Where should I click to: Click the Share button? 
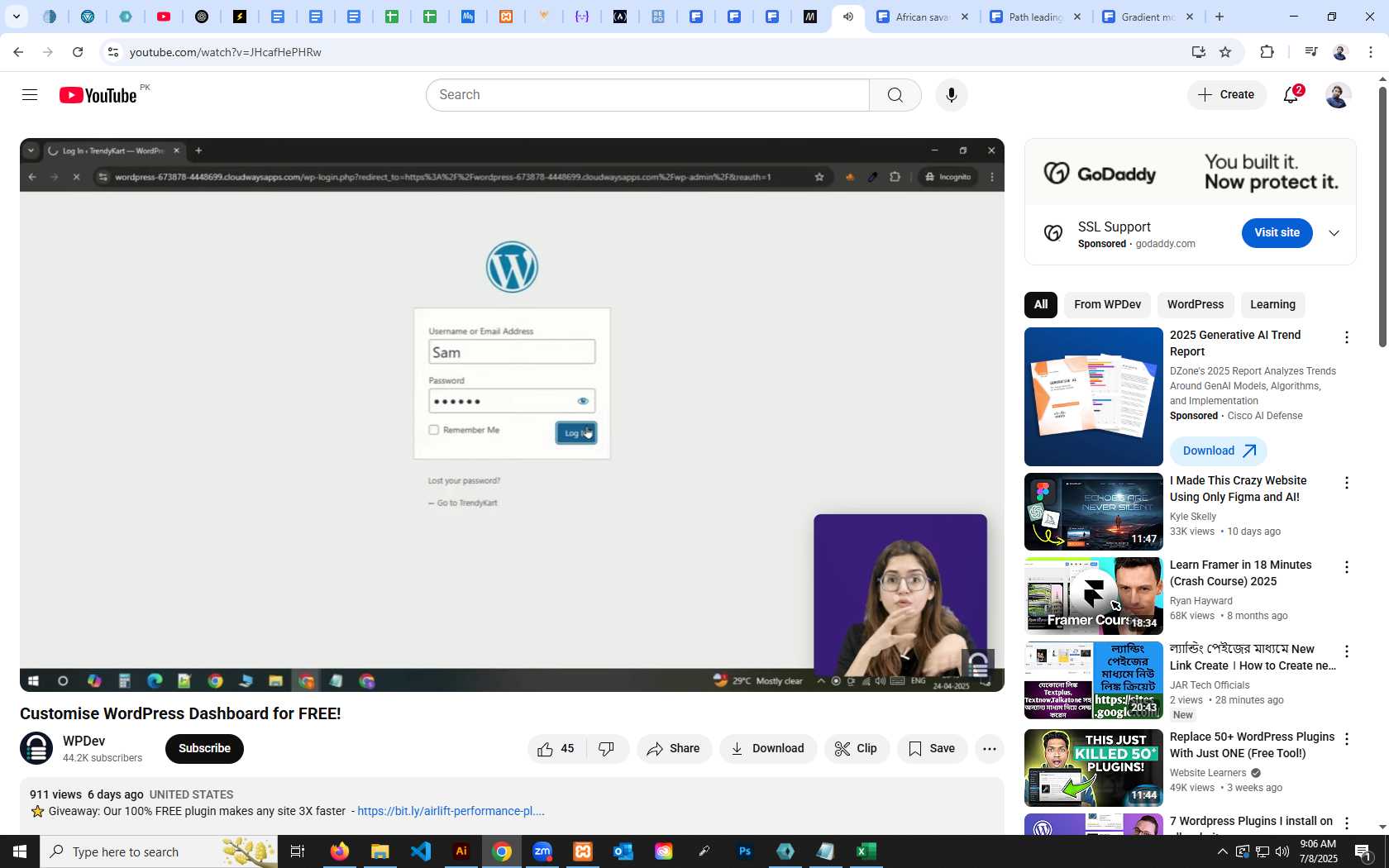click(x=674, y=749)
